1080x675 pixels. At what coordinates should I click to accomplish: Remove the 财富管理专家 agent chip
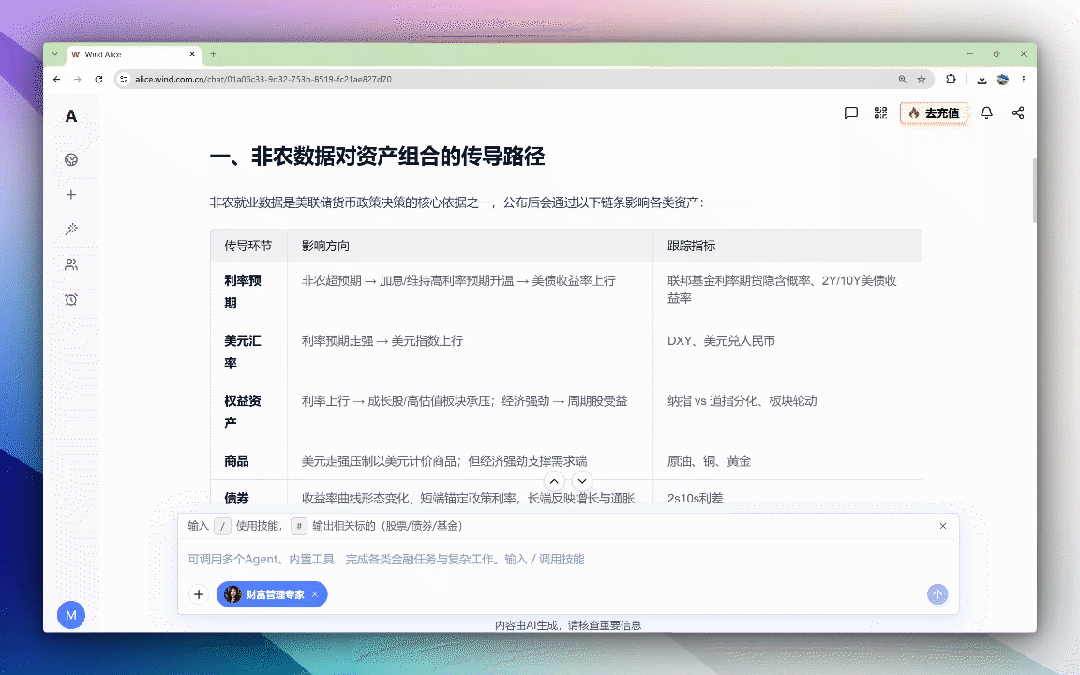coord(315,594)
